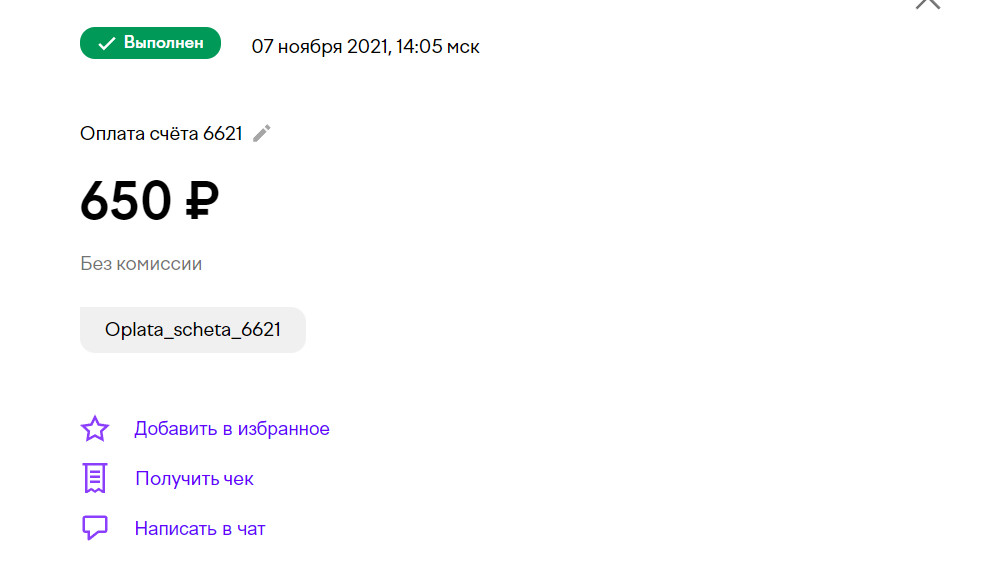Click the green "Выполнен" status badge

[151, 43]
